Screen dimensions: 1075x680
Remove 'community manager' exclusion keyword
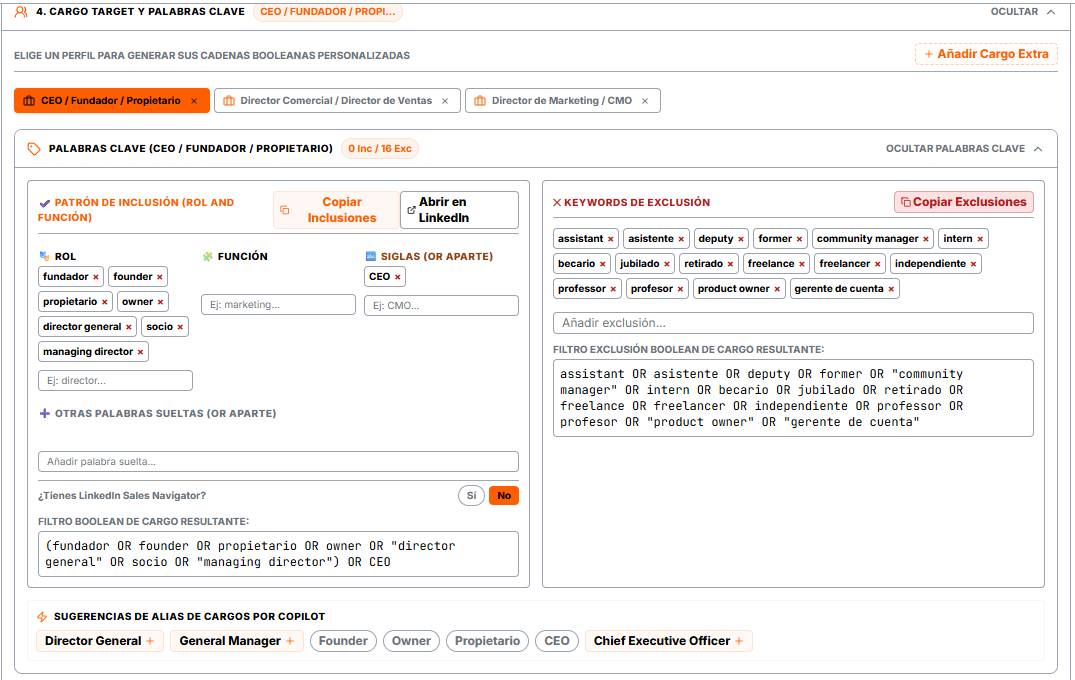click(x=926, y=239)
